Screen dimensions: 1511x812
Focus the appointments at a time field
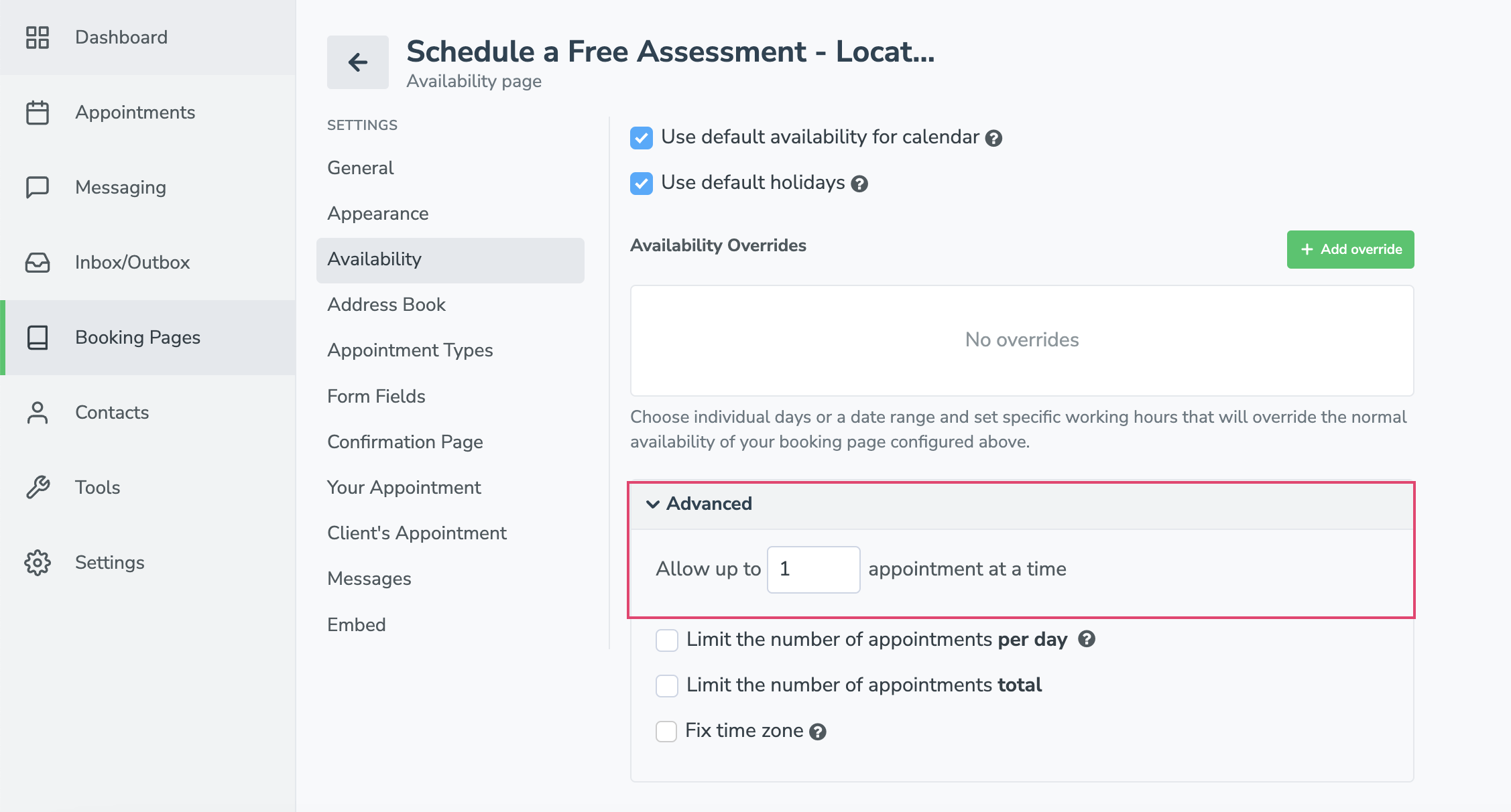(813, 569)
